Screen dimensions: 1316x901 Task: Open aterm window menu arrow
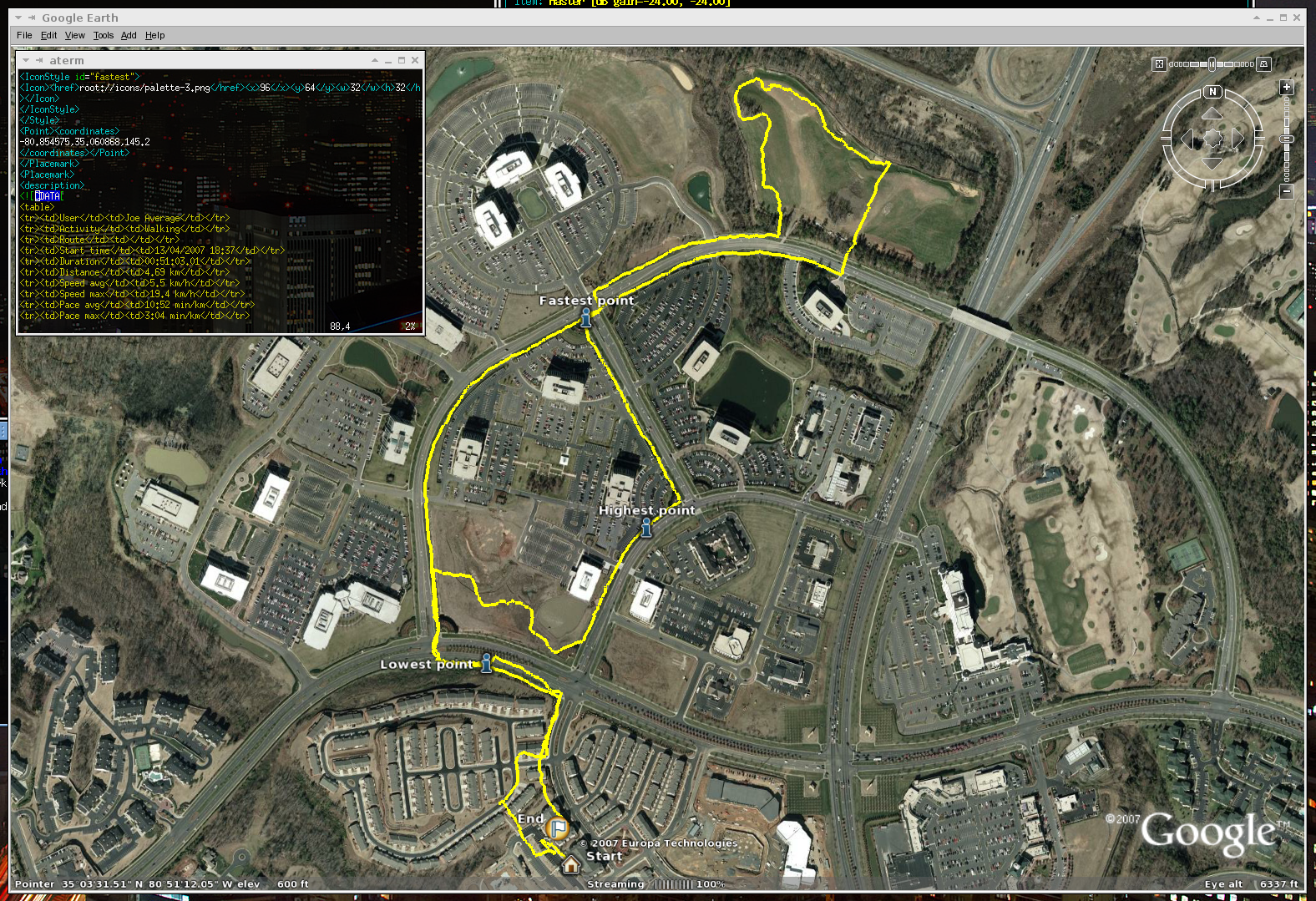26,60
